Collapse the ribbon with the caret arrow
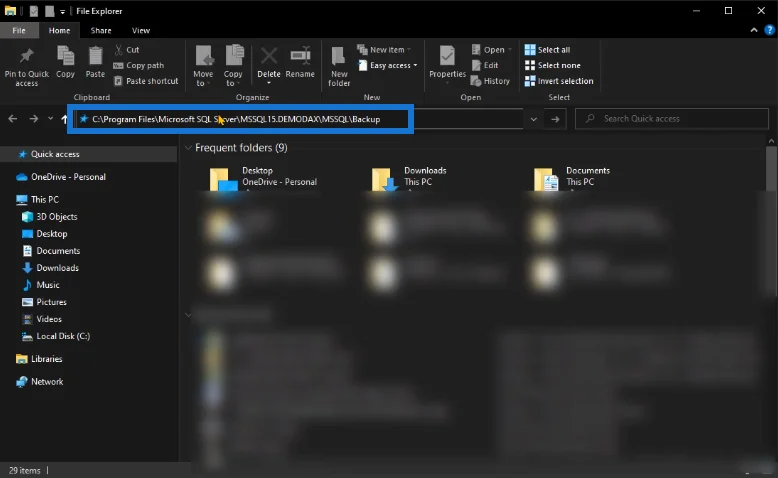 (754, 30)
